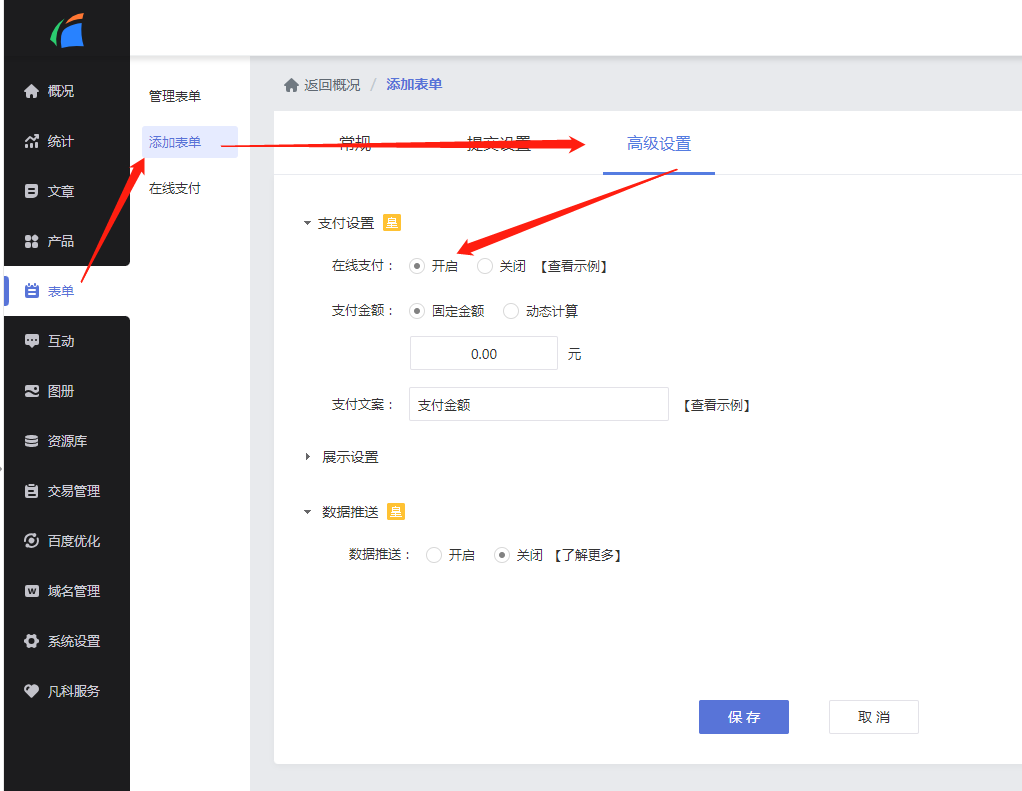
Task: Click the 支付文案 text field
Action: (538, 405)
